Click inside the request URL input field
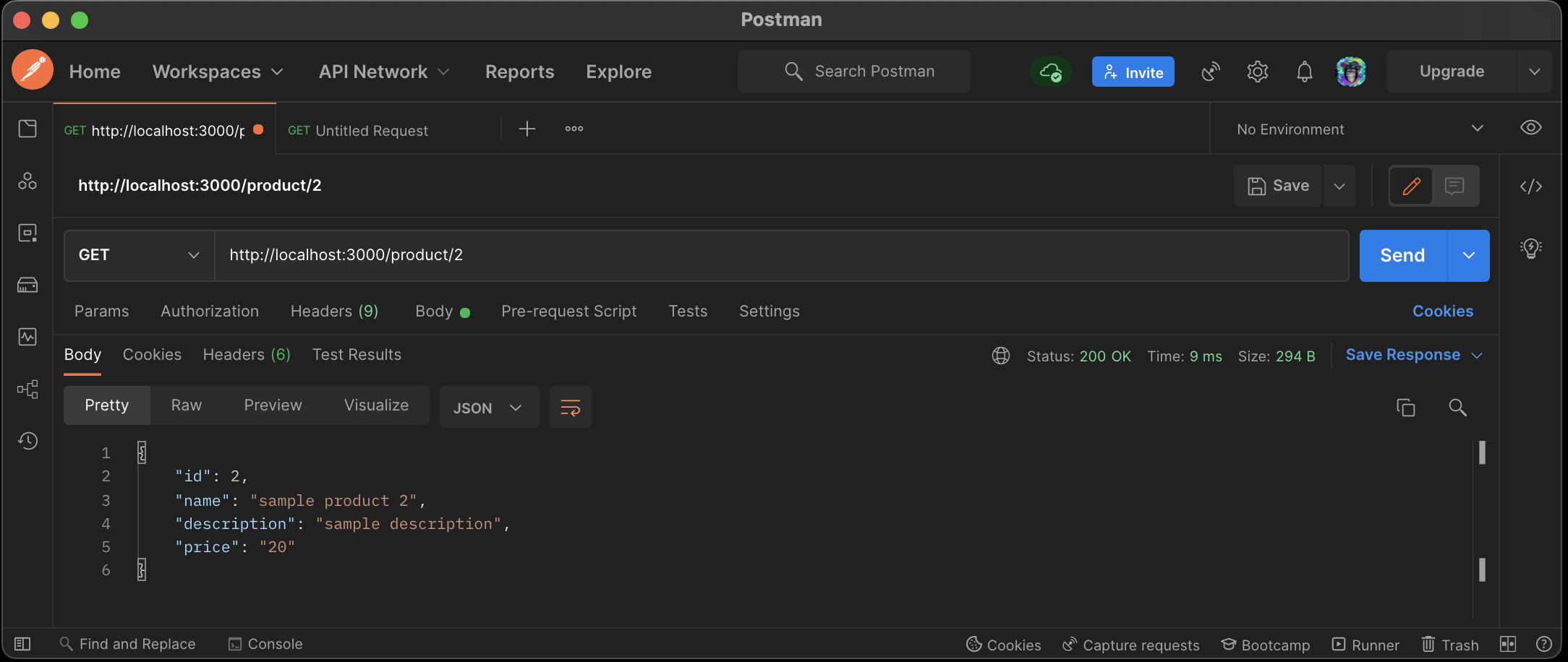Image resolution: width=1568 pixels, height=662 pixels. pos(506,255)
